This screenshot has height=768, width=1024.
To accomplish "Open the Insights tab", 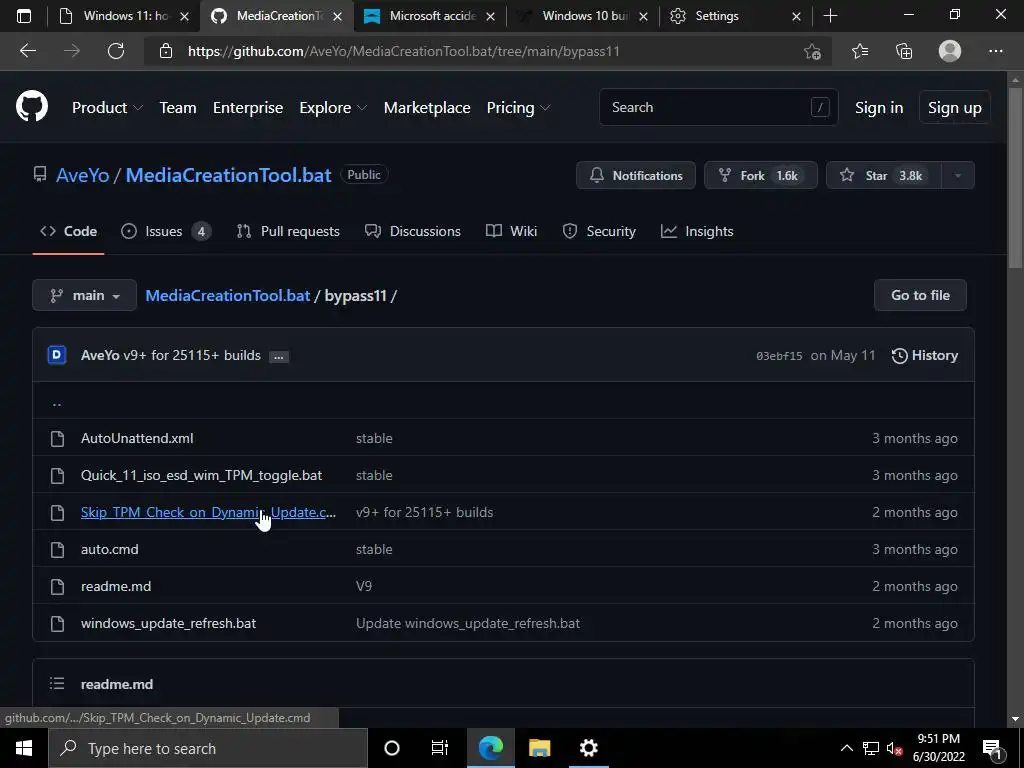I will point(697,231).
